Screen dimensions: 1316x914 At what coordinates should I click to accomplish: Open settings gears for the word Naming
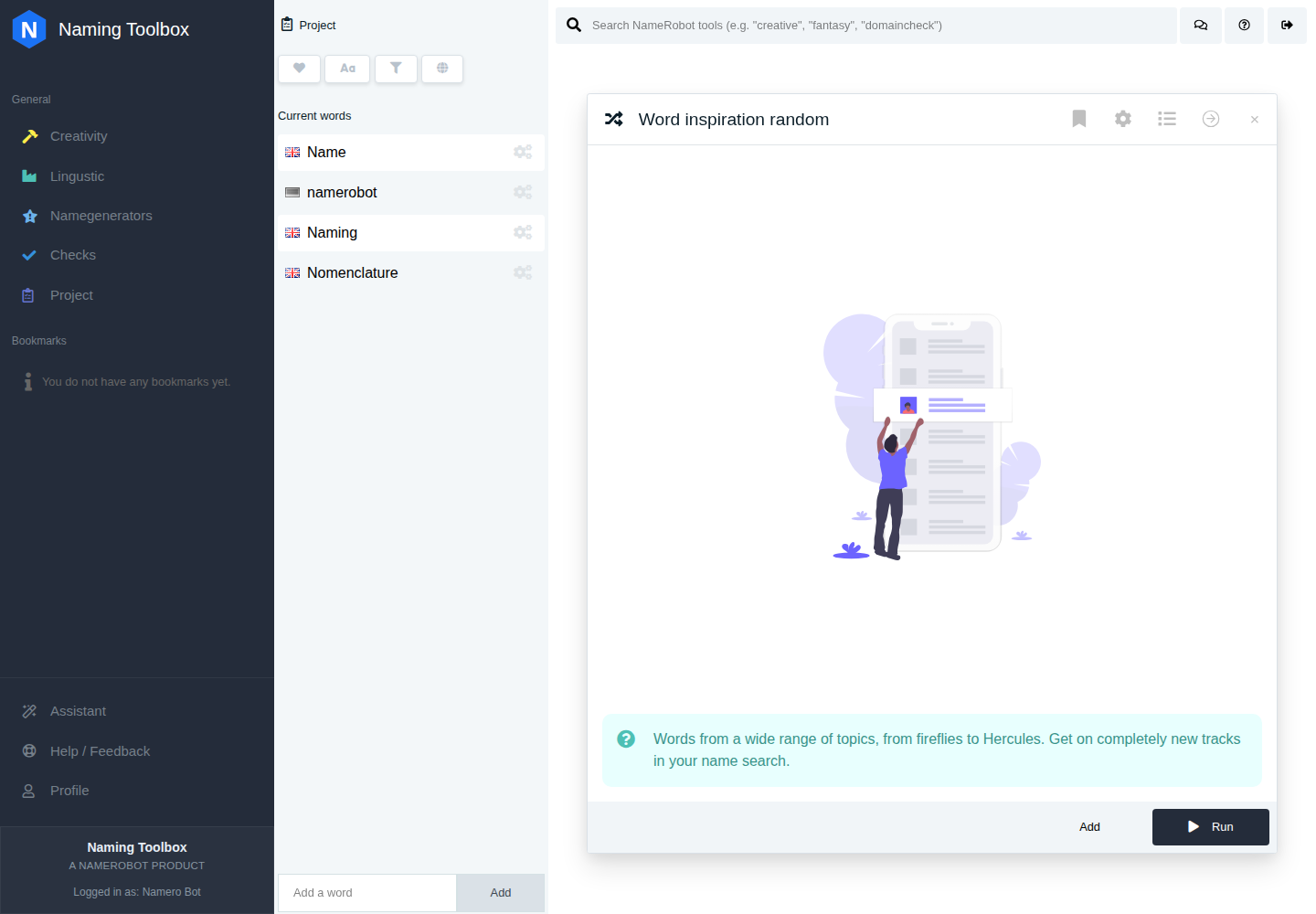[523, 232]
